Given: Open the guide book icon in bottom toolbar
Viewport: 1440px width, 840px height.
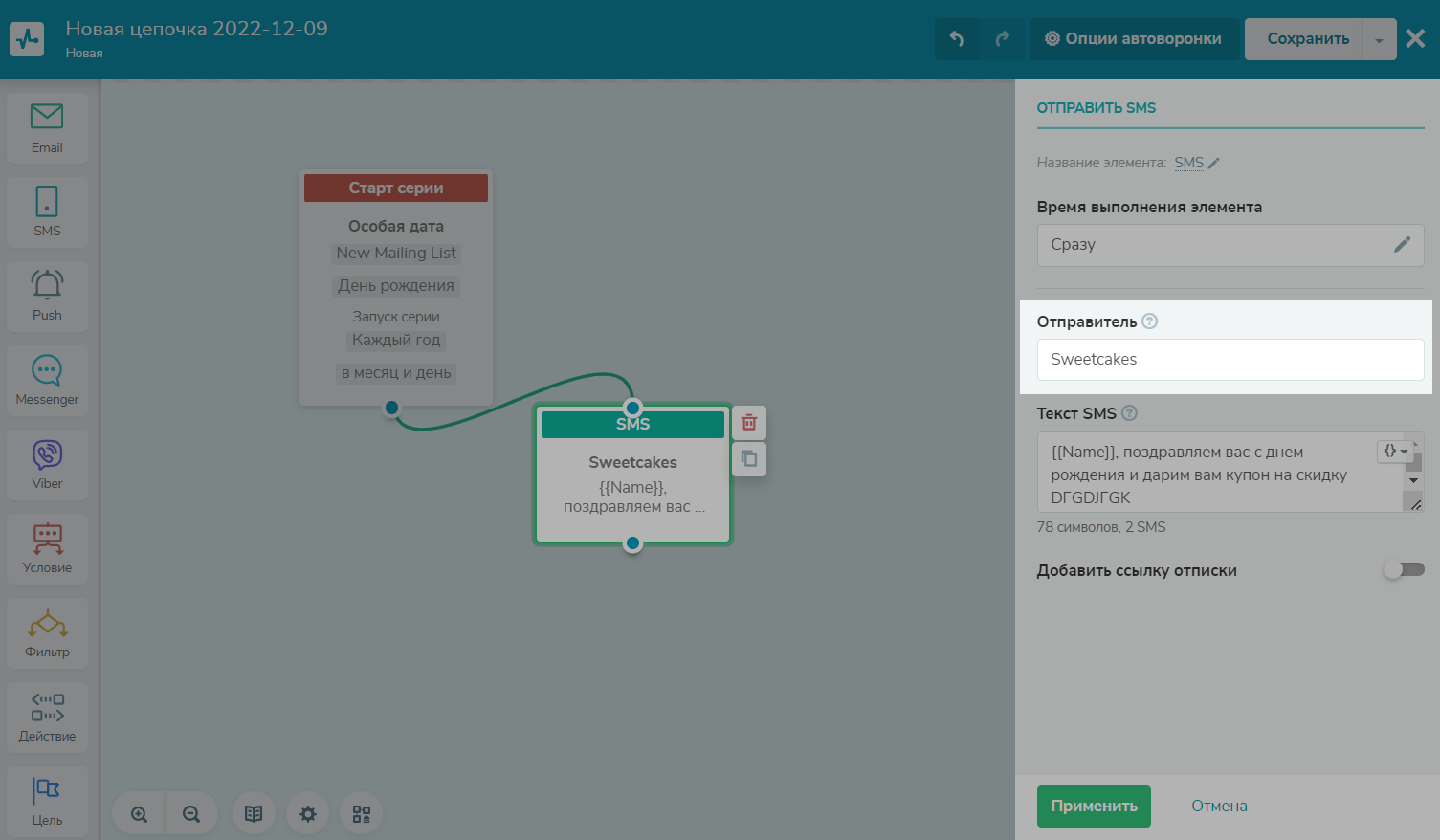Looking at the screenshot, I should 254,814.
